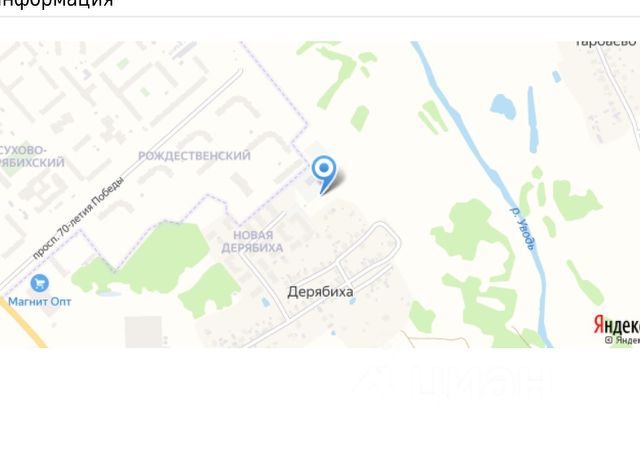Viewport: 640px width, 471px height.
Task: Click the Яндекс copyright text
Action: tap(622, 340)
